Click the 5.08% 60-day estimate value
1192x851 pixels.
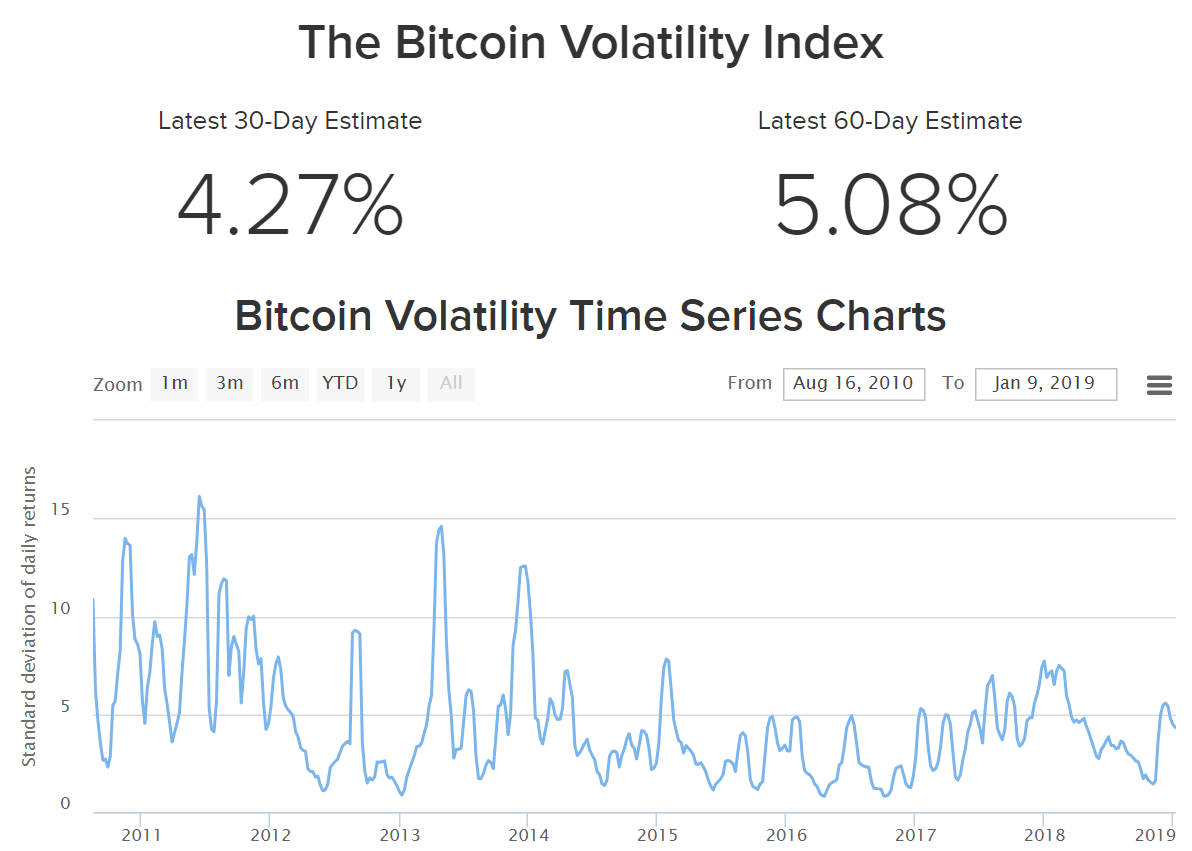(x=890, y=205)
